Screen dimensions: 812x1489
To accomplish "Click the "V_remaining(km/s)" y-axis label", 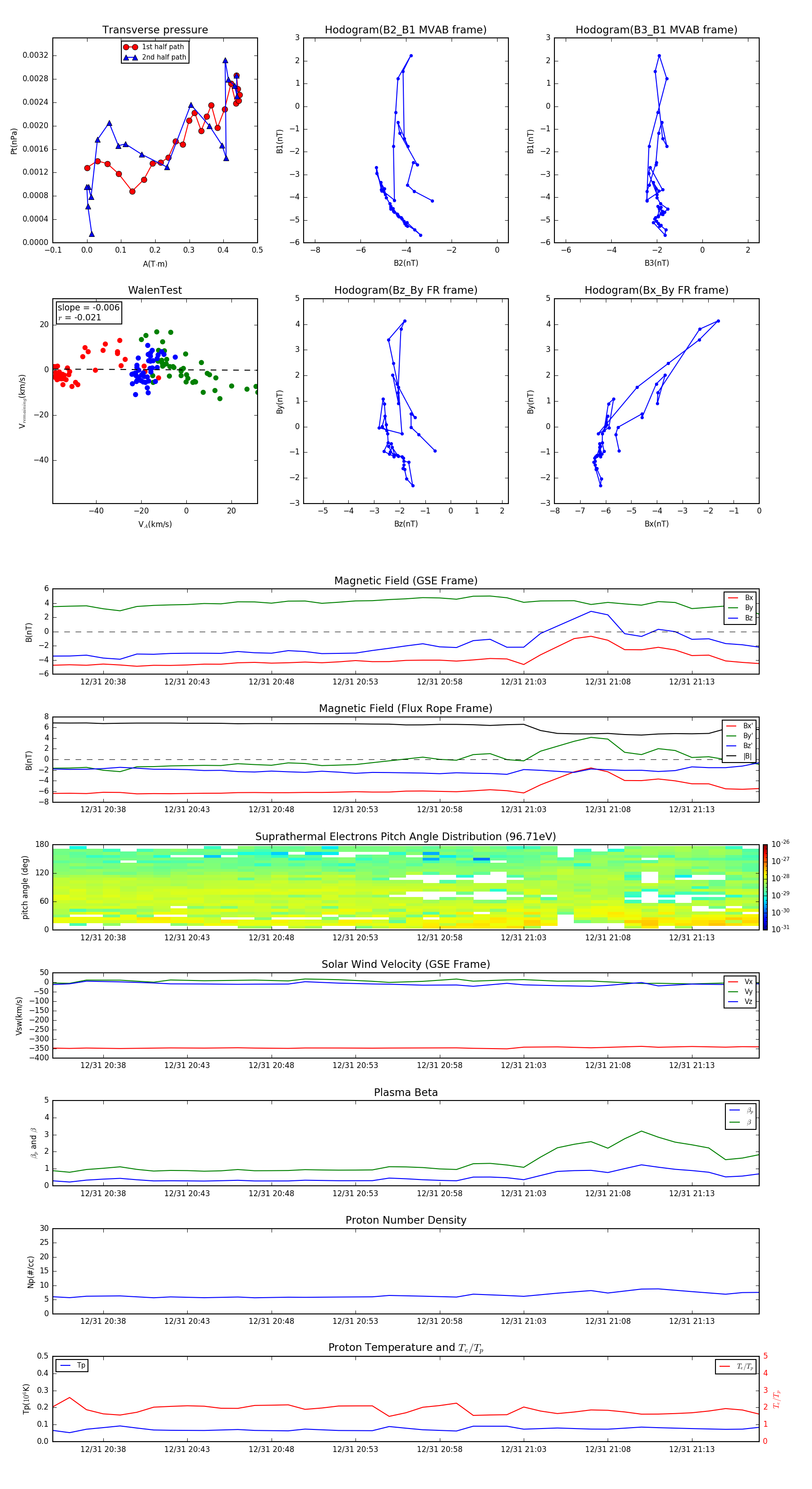I will (x=22, y=401).
